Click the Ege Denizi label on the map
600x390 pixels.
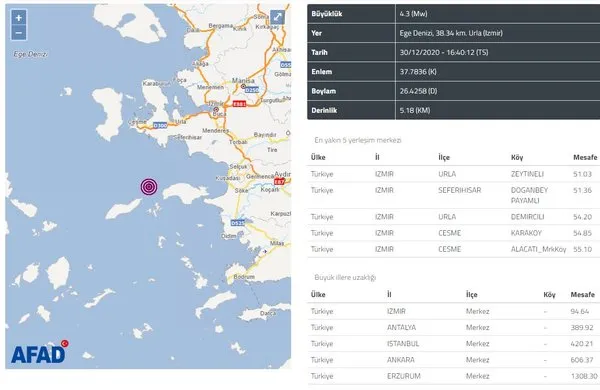click(x=31, y=54)
